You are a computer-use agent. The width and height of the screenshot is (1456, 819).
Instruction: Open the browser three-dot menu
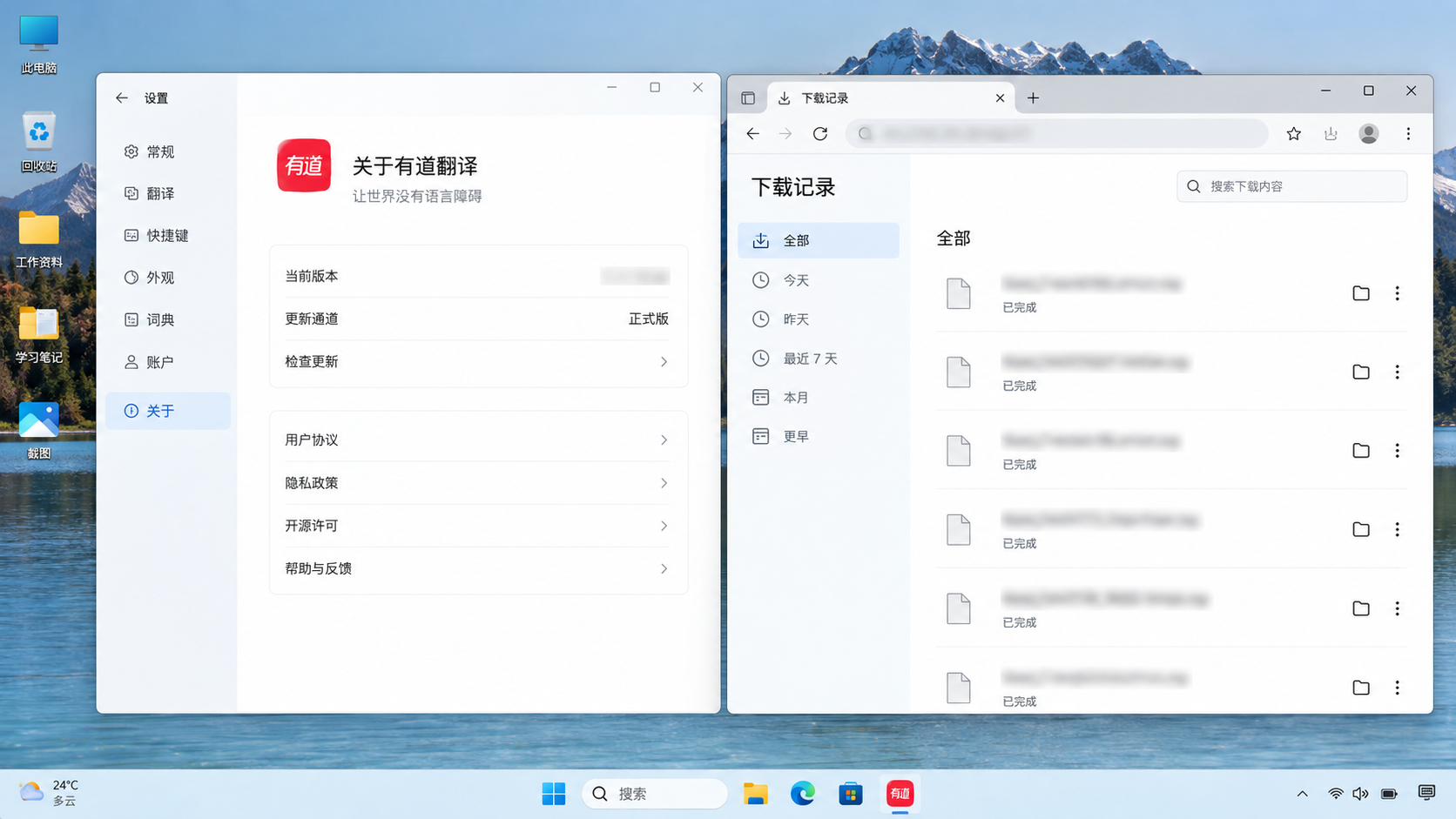coord(1408,133)
